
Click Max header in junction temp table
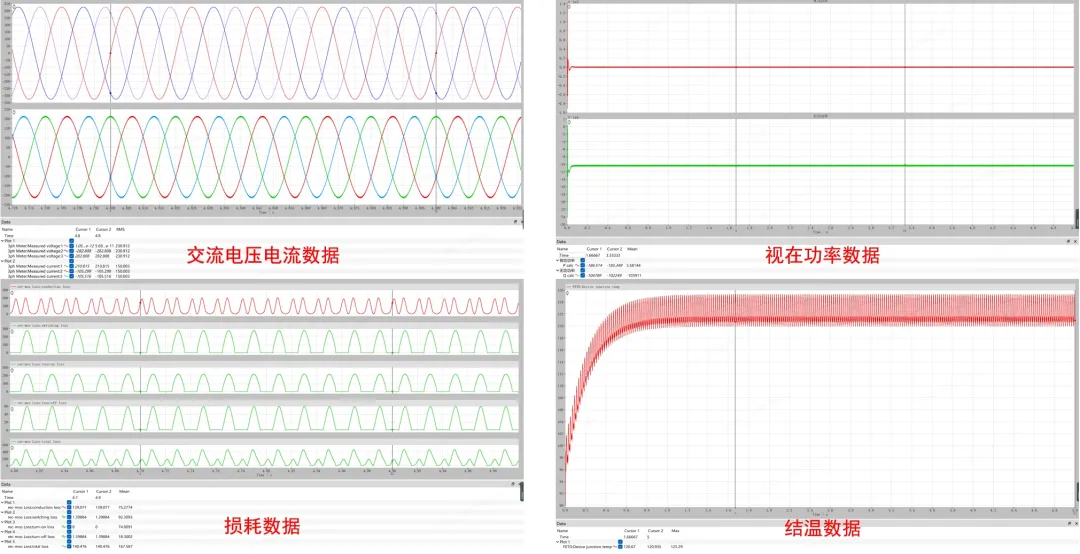(676, 530)
